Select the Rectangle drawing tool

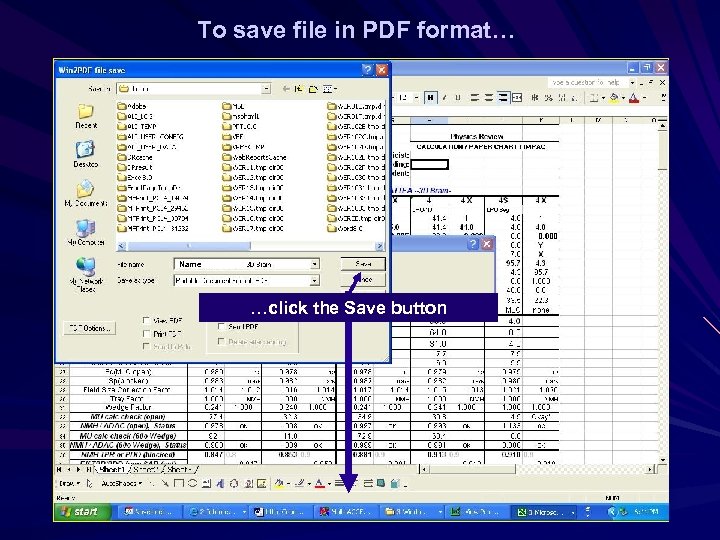[x=179, y=483]
